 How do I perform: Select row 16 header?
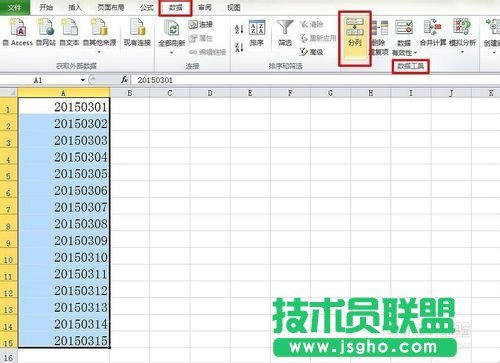tap(8, 356)
